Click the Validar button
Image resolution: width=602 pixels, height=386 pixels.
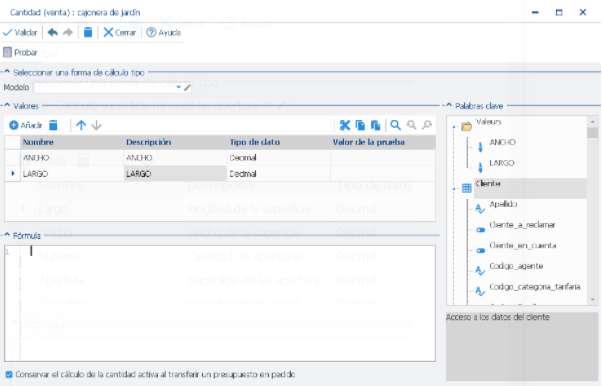[x=20, y=33]
